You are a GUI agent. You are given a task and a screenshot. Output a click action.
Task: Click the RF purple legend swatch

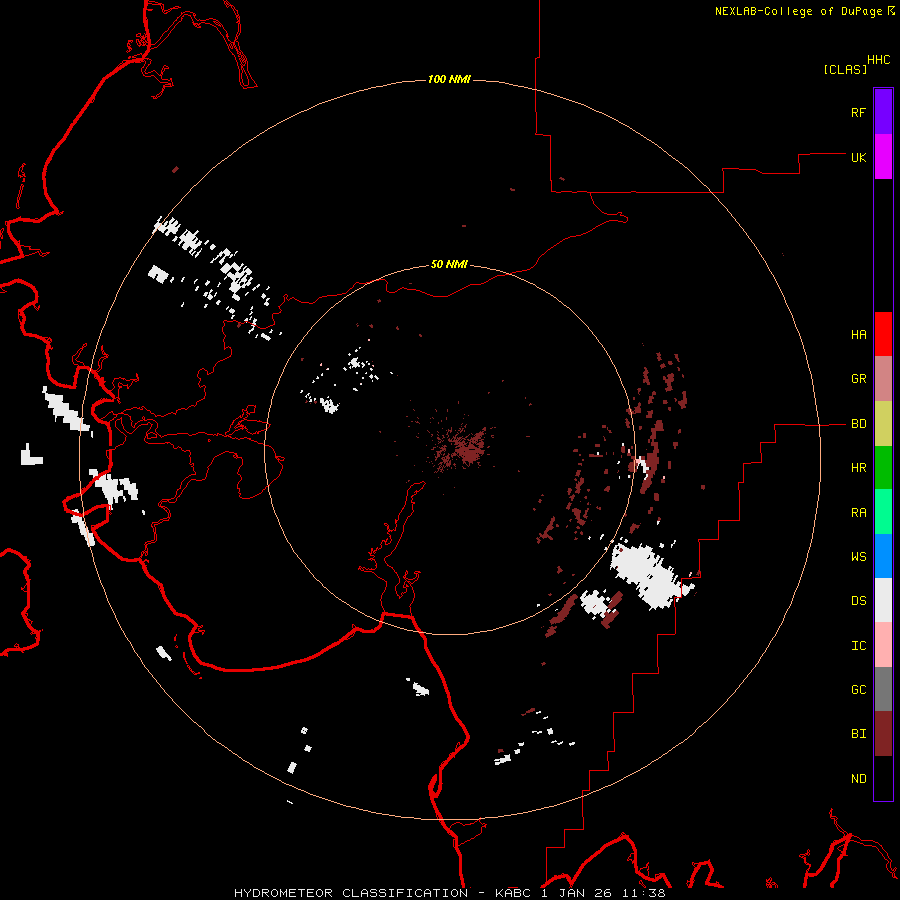[x=883, y=112]
